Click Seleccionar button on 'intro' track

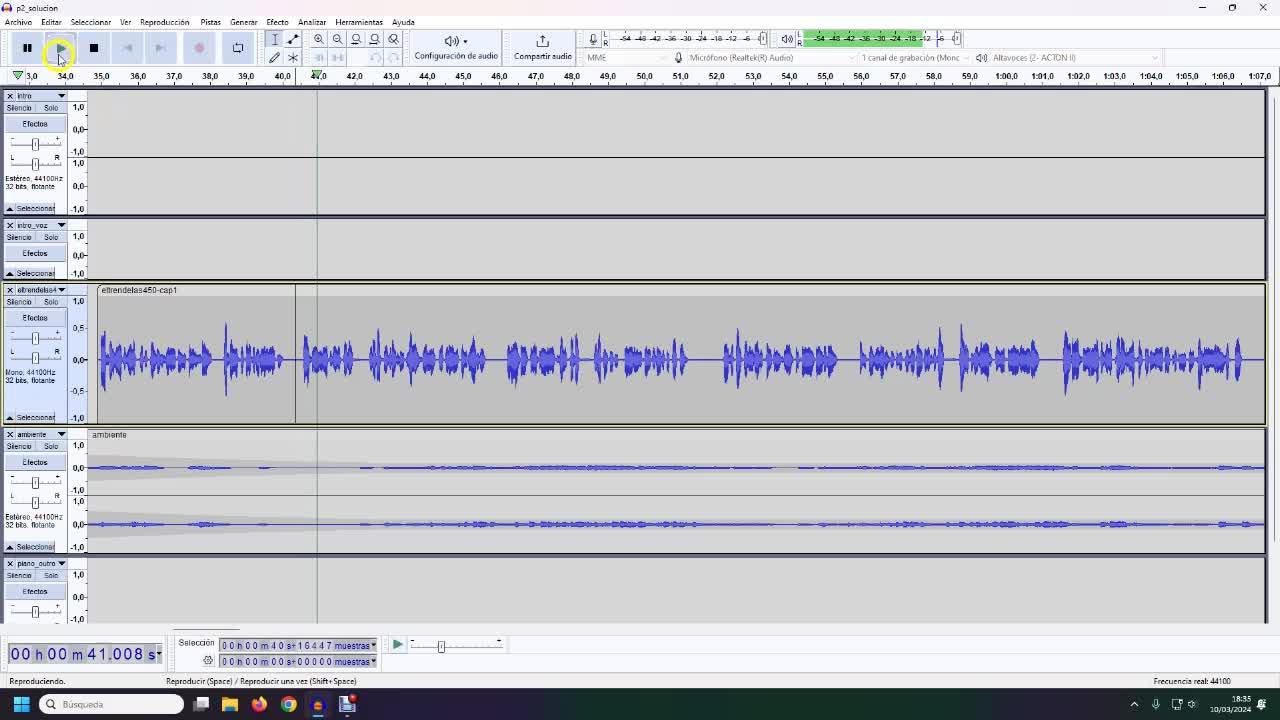pyautogui.click(x=35, y=209)
